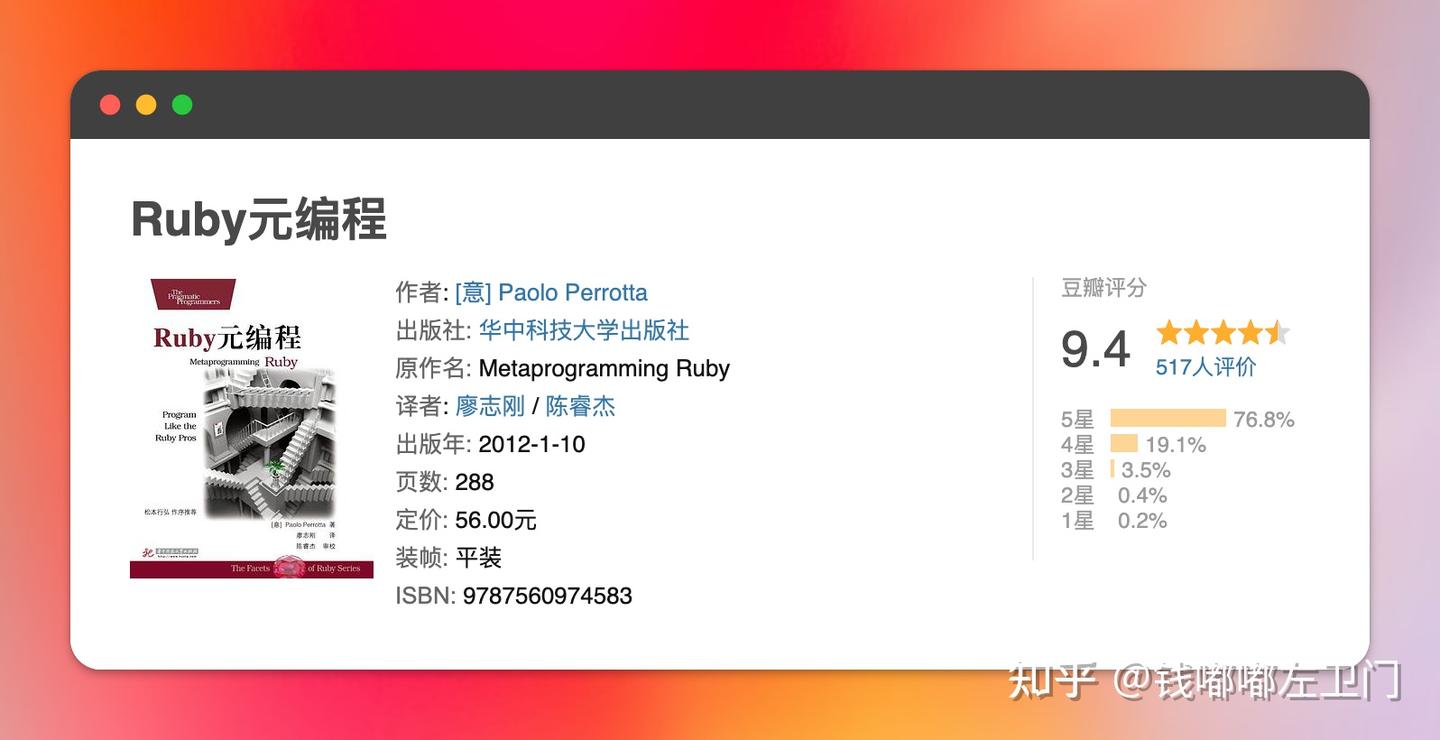Select the third star in the rating row
Image resolution: width=1440 pixels, height=740 pixels.
click(x=1223, y=331)
